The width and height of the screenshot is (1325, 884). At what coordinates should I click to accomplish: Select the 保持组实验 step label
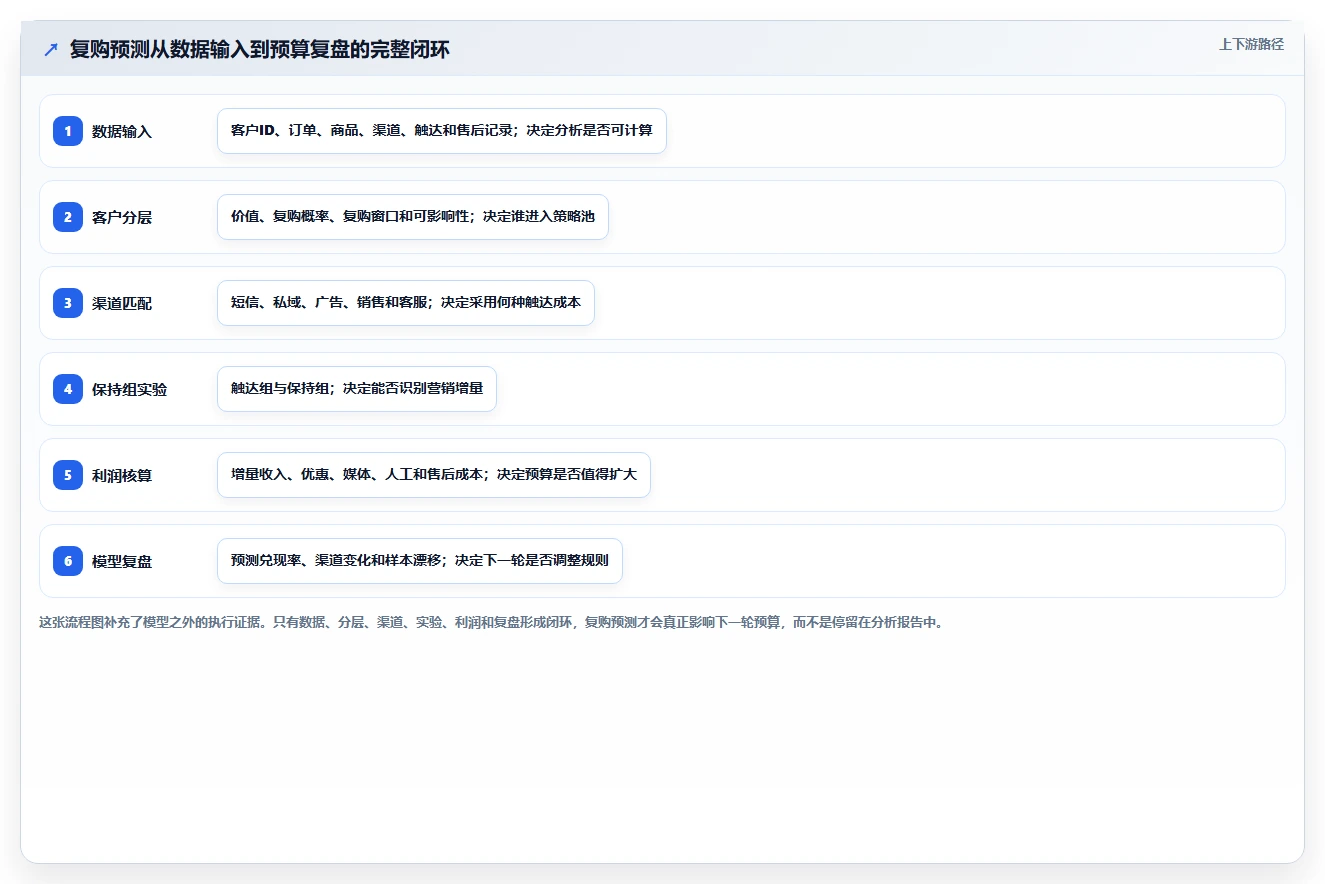click(130, 389)
